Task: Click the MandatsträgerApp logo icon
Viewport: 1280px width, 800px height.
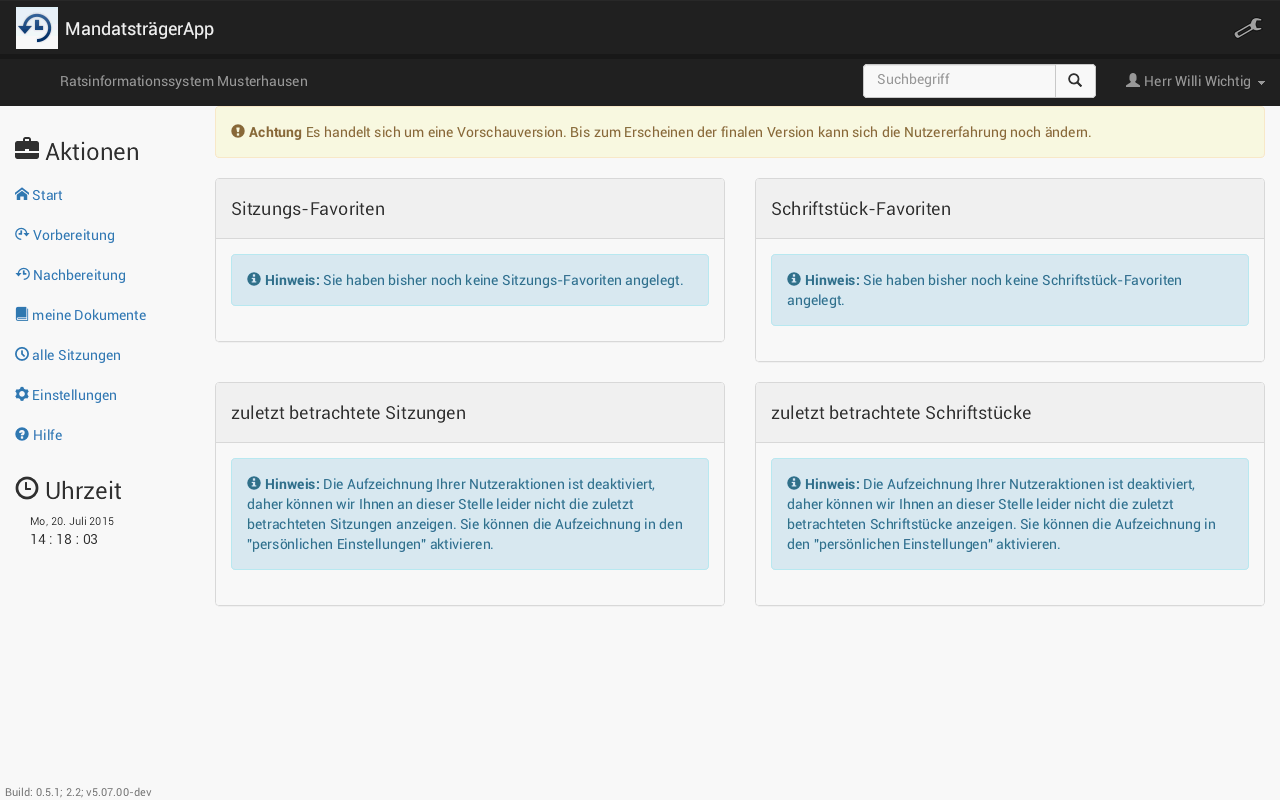Action: (x=37, y=28)
